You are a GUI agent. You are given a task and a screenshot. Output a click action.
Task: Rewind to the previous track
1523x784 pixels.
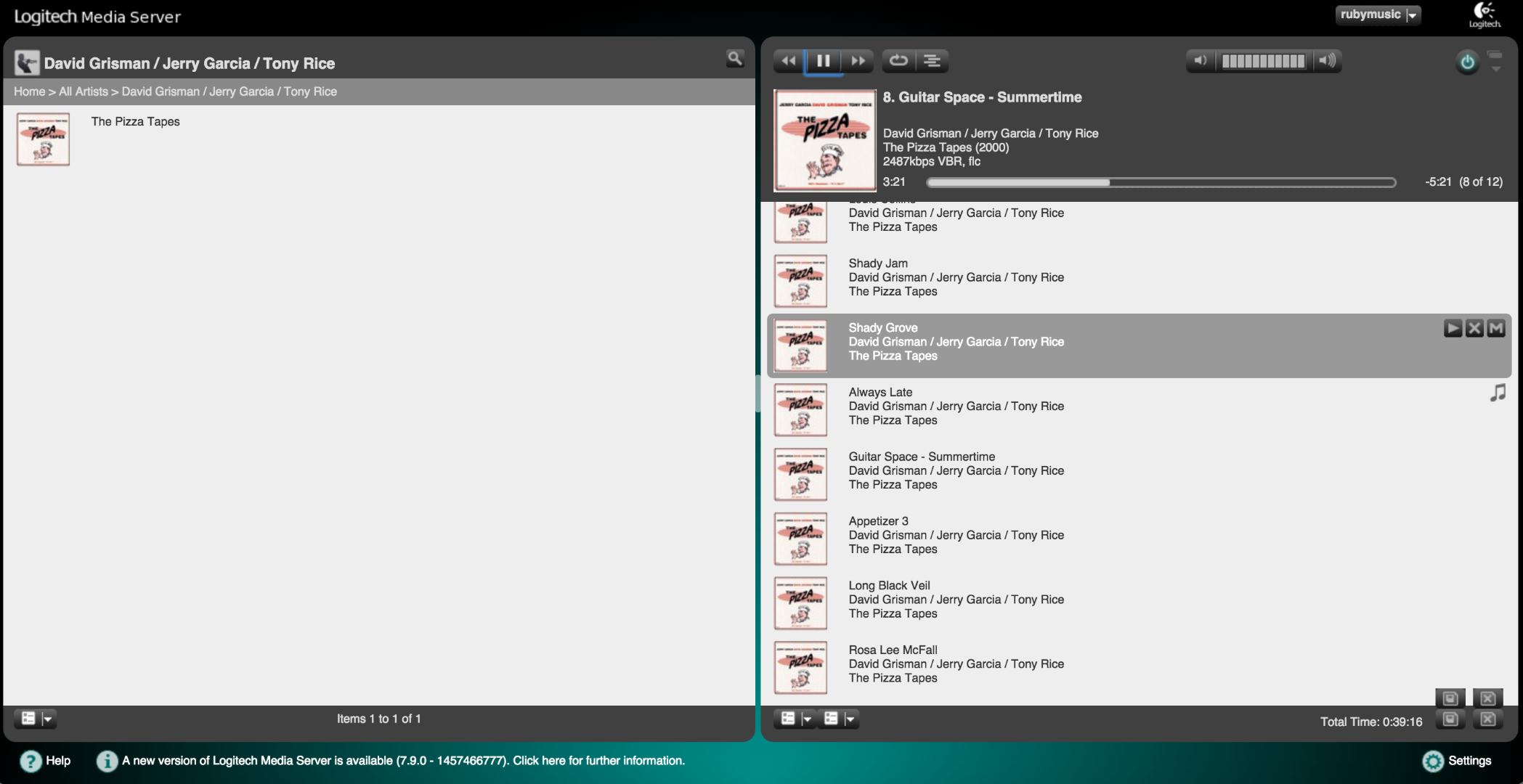point(789,61)
